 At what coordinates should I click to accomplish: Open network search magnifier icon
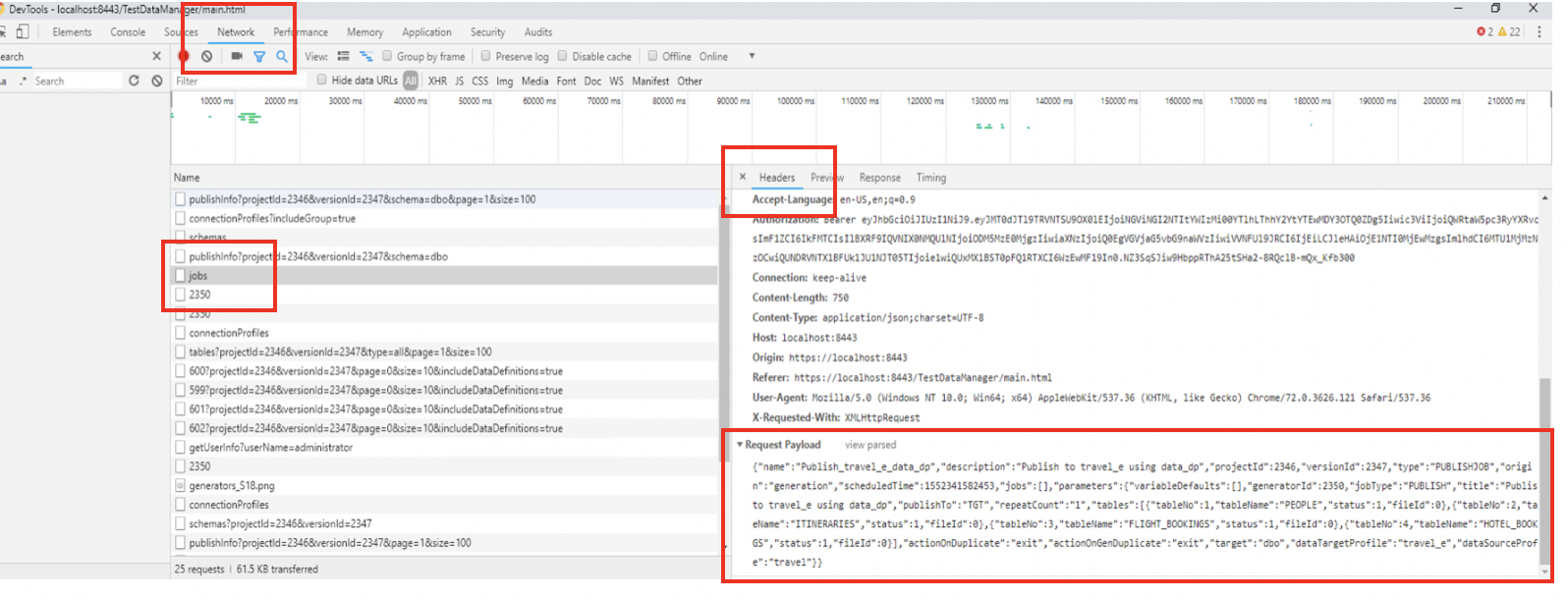tap(282, 57)
